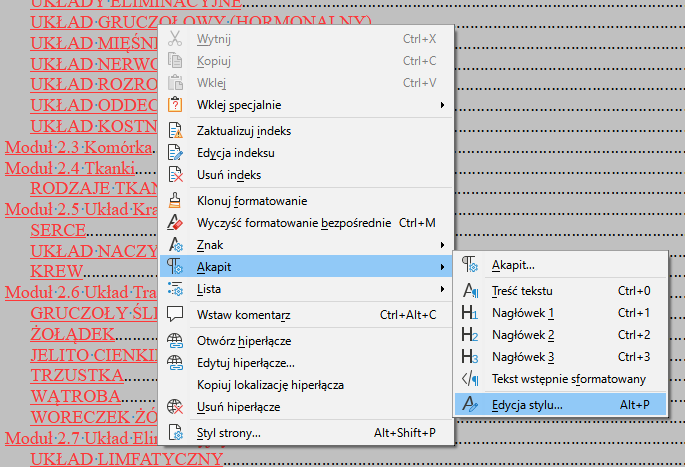Click the update index icon with warning
Image resolution: width=685 pixels, height=467 pixels.
[175, 131]
